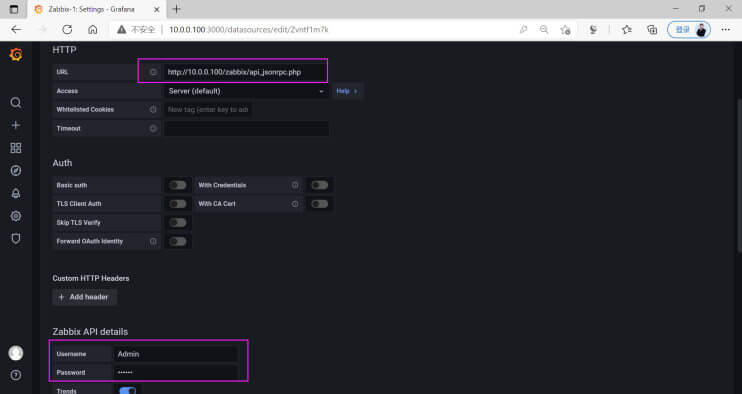Open the browser zoom magnifier icon
742x394 pixels.
pyautogui.click(x=544, y=29)
